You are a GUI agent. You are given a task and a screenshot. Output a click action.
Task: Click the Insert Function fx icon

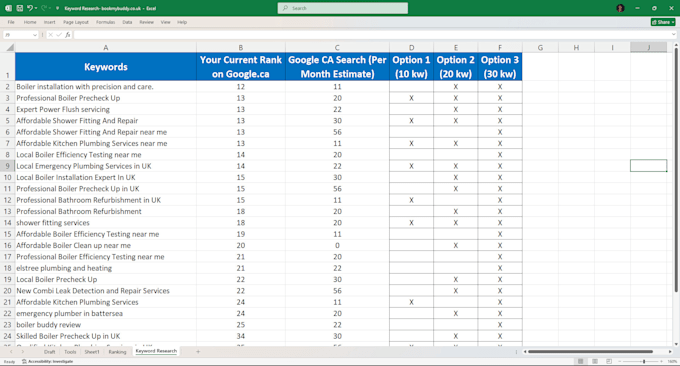68,35
